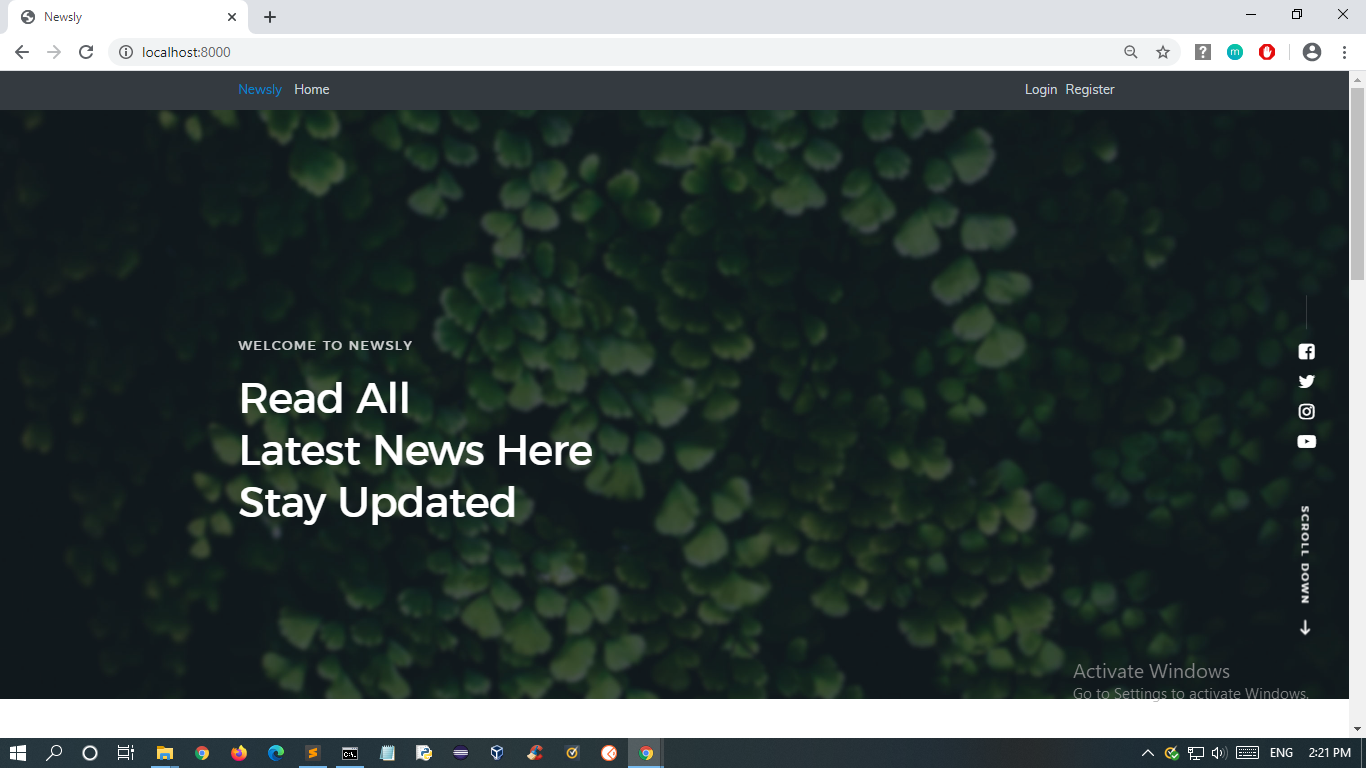Open the Instagram social icon
1366x768 pixels.
click(x=1306, y=411)
